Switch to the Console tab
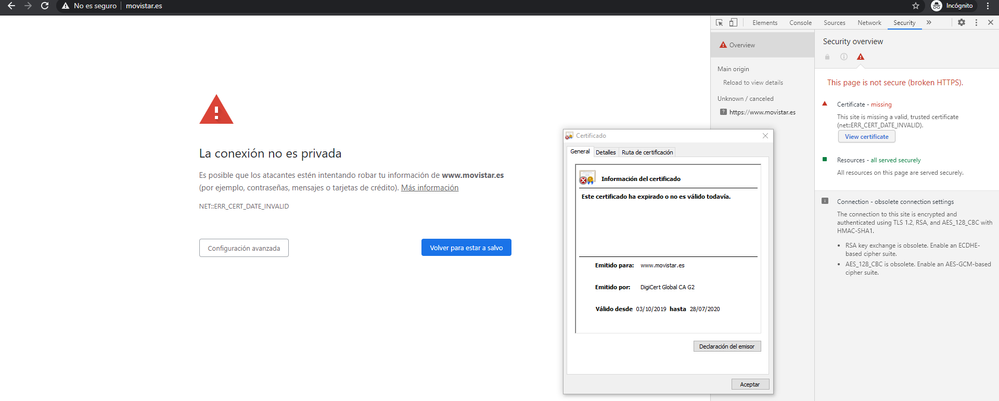 click(x=800, y=22)
